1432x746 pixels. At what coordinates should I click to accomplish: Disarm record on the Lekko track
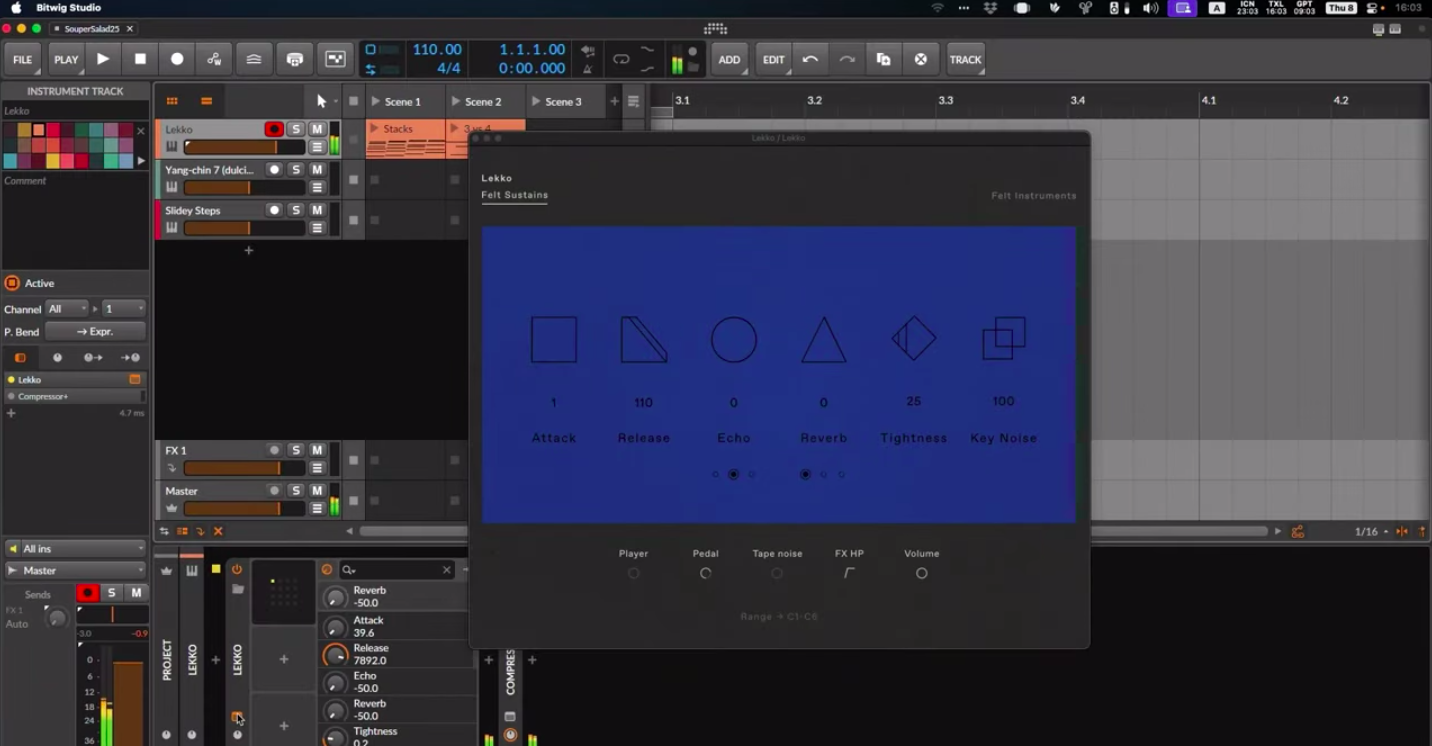click(x=273, y=129)
